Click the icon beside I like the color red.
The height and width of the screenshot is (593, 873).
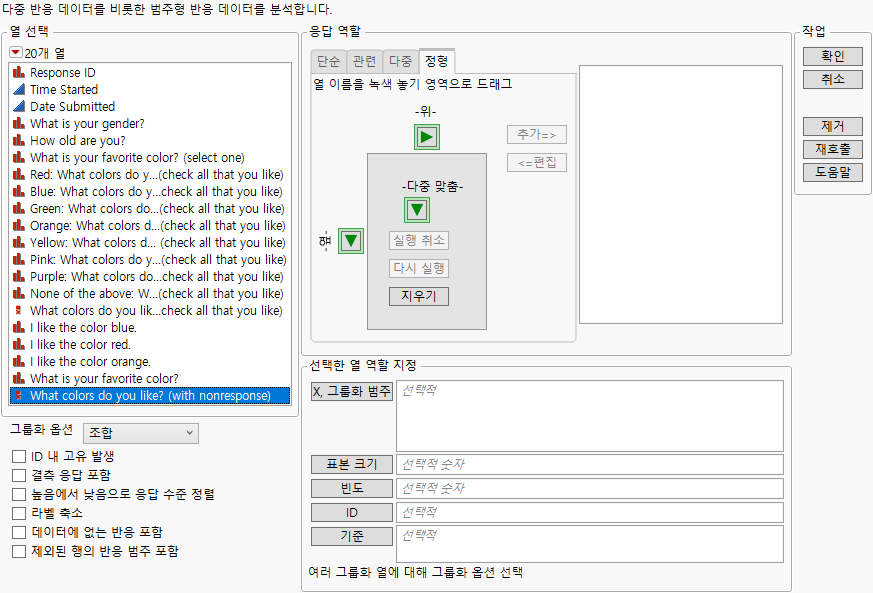(19, 344)
